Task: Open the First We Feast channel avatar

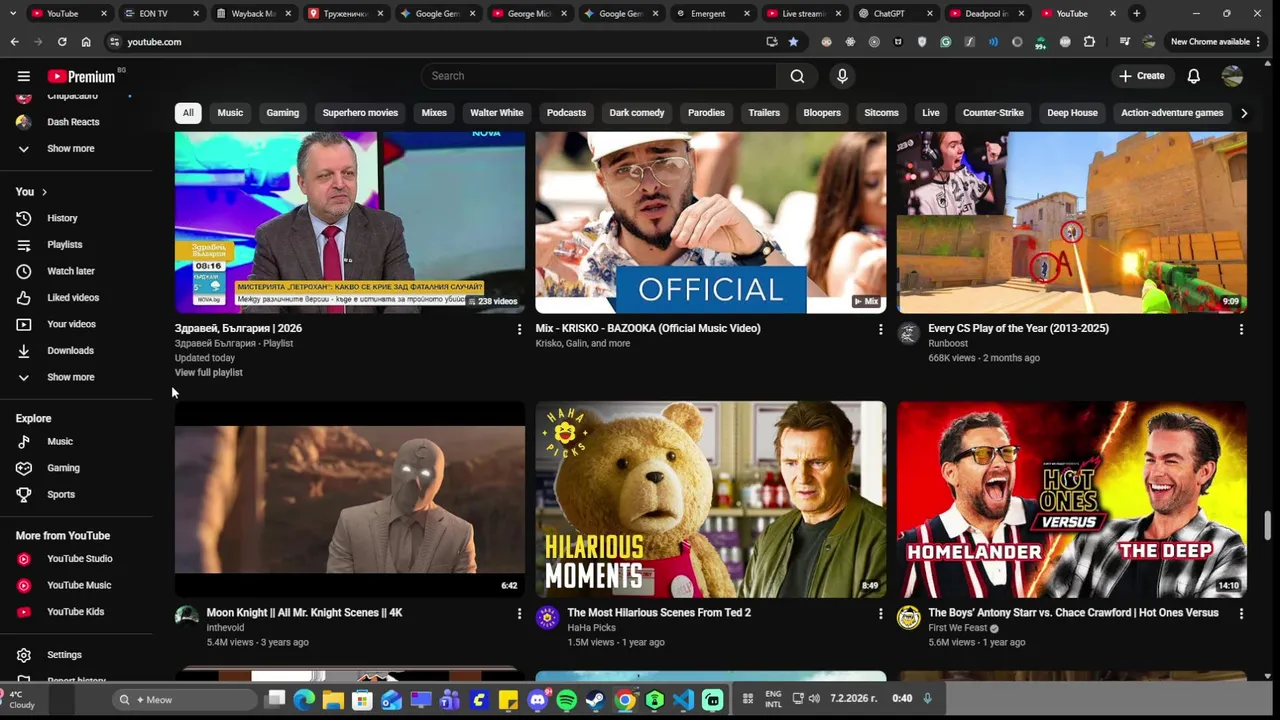Action: 908,618
